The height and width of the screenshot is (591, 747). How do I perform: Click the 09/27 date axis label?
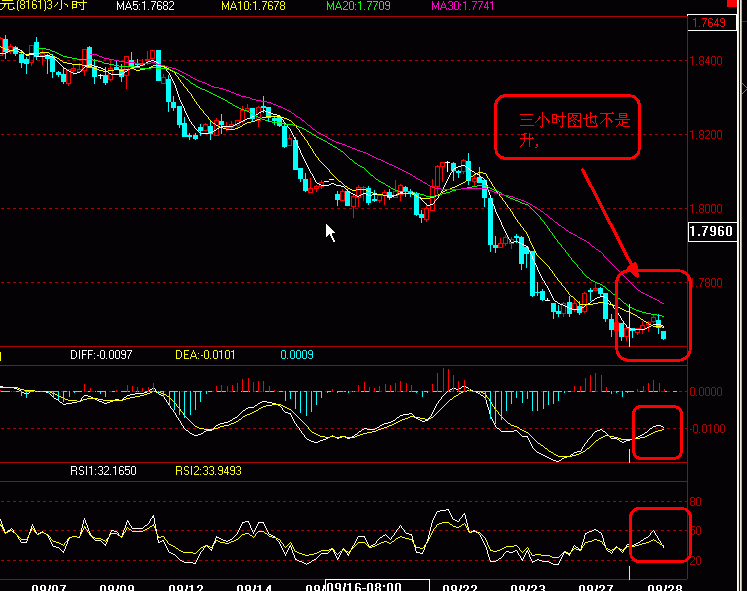[x=596, y=587]
